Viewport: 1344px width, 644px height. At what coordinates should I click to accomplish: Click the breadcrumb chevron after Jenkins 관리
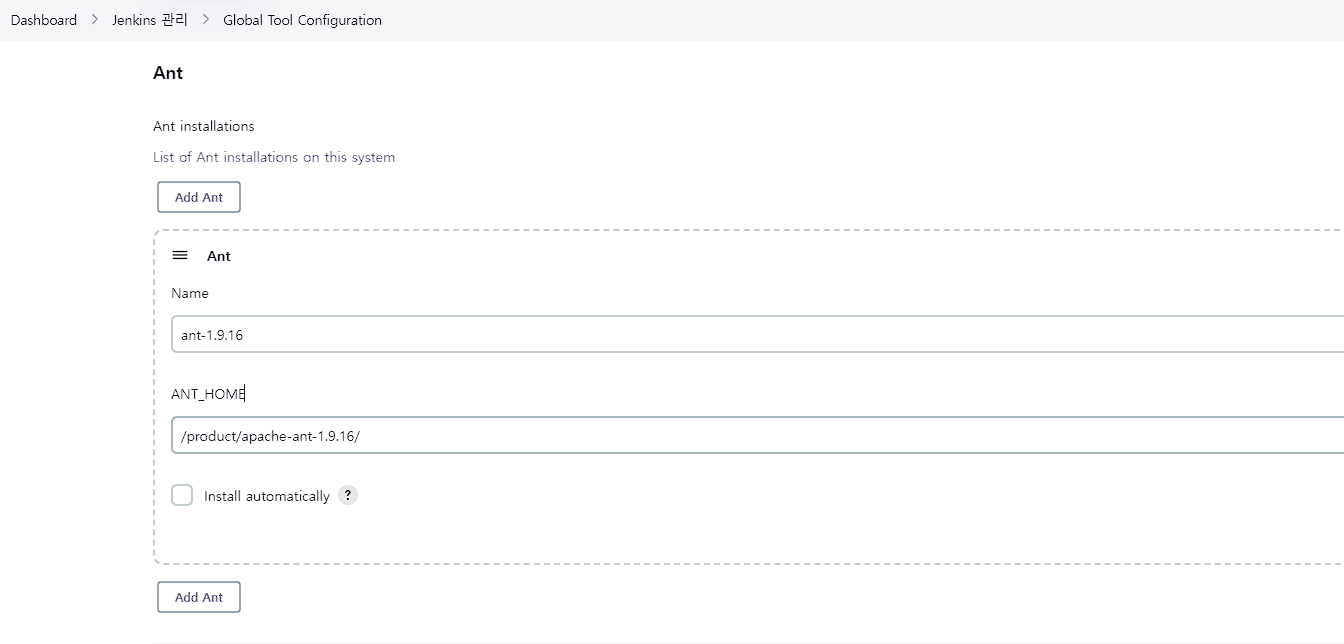[206, 20]
